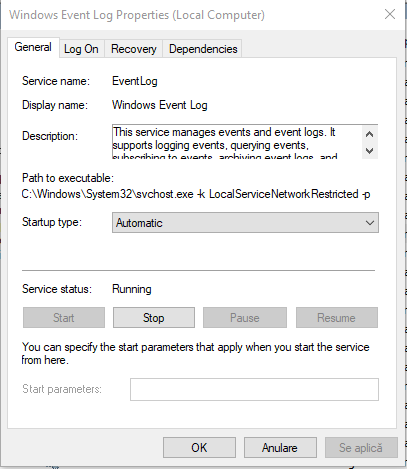
Task: Click the Pause service button
Action: coord(245,318)
